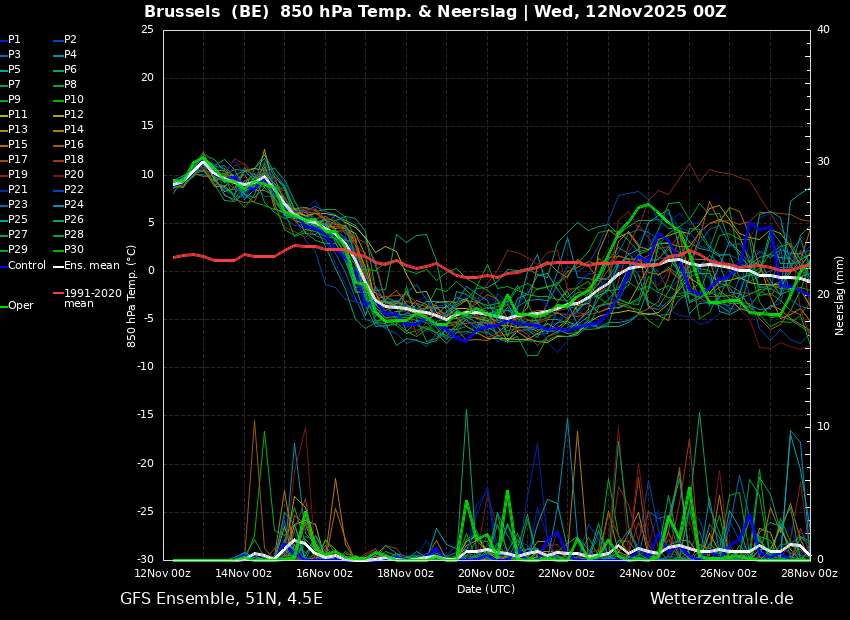The image size is (850, 620).
Task: Click the P21 legend entry
Action: pos(17,190)
